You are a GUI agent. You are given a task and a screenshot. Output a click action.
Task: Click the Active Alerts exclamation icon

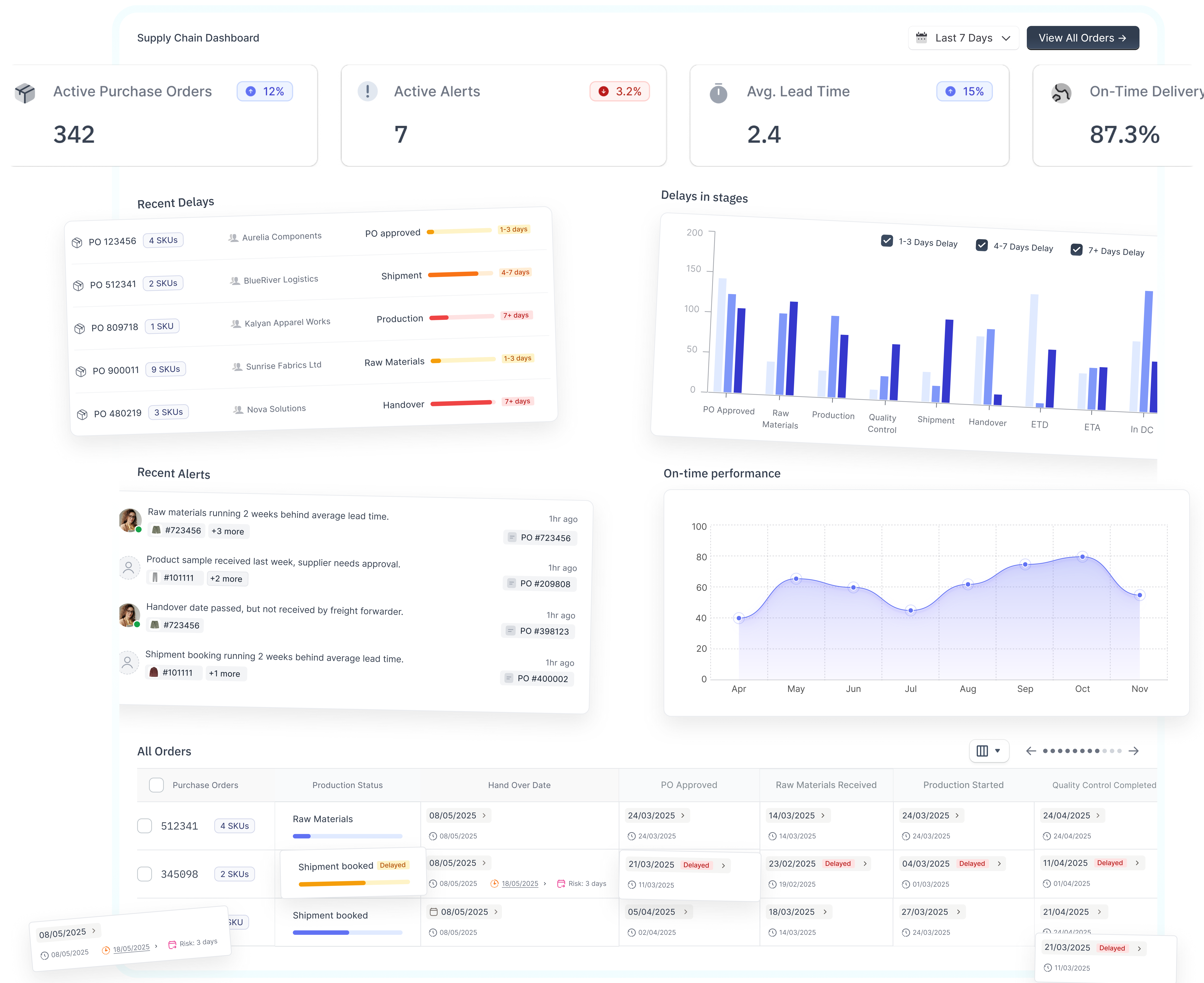pos(368,91)
